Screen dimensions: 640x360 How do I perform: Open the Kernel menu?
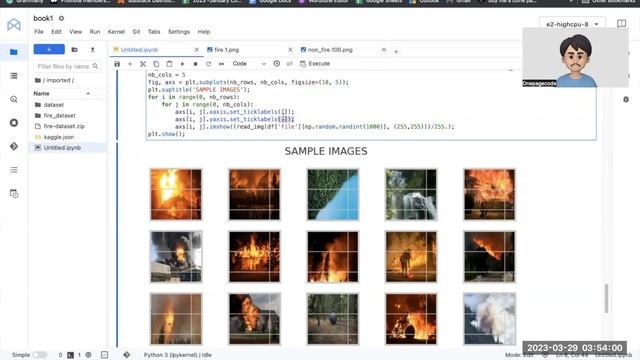(x=116, y=31)
